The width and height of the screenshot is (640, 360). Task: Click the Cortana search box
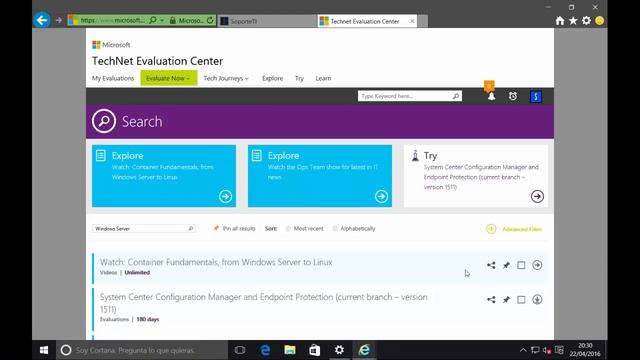point(142,350)
